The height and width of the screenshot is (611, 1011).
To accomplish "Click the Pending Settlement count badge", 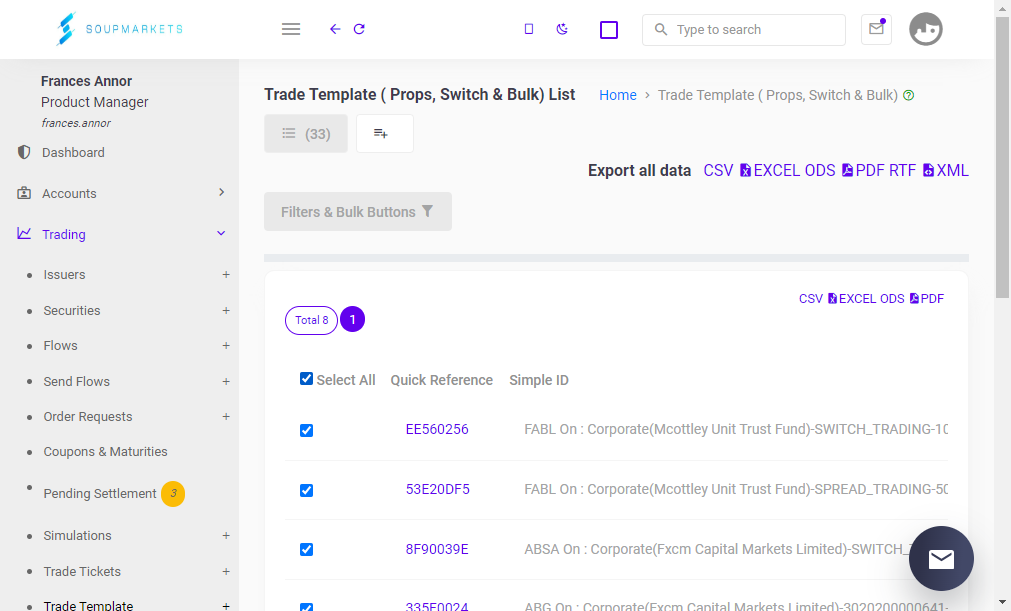I will (173, 494).
